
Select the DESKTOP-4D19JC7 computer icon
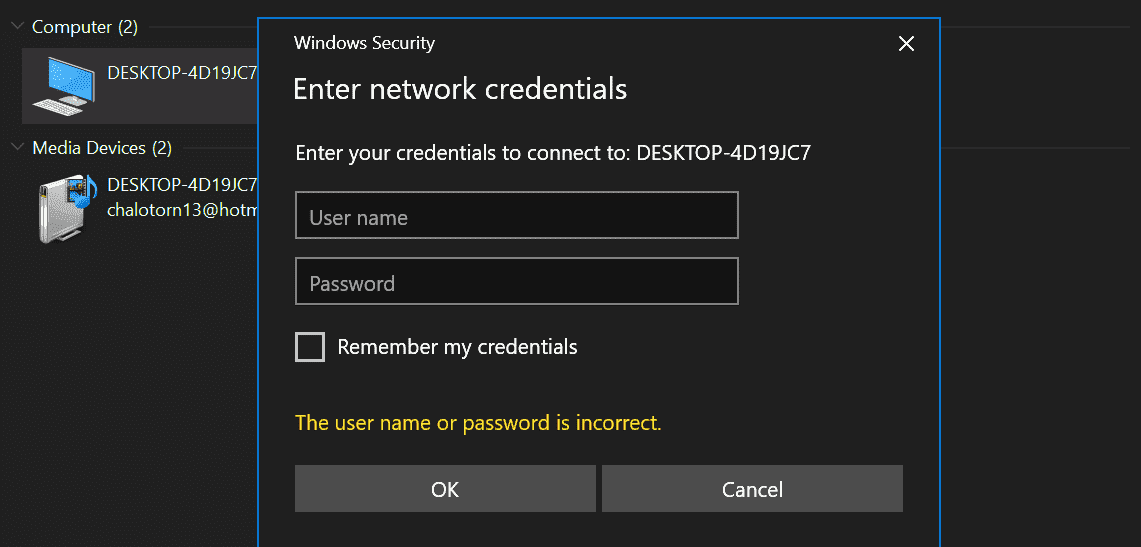(64, 86)
